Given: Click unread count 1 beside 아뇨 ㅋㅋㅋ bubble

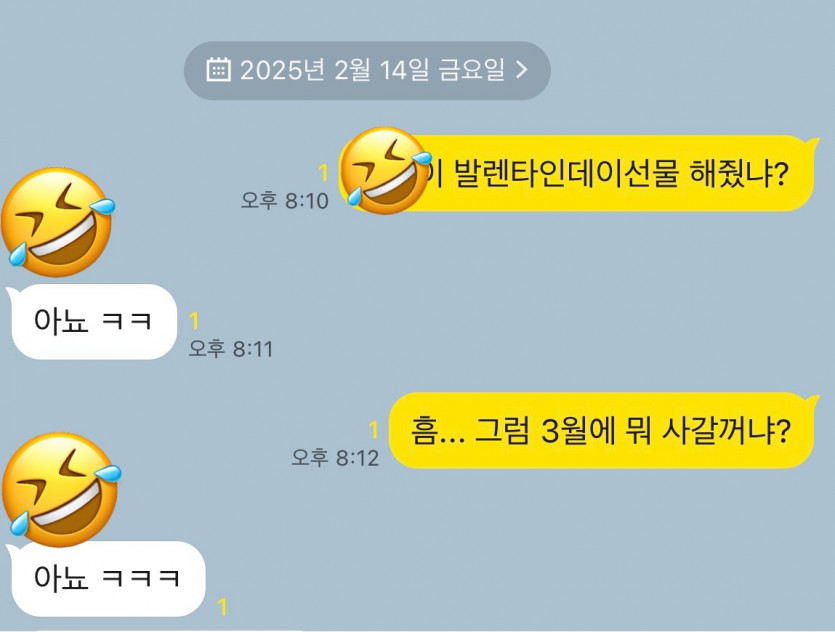Looking at the screenshot, I should pos(223,608).
